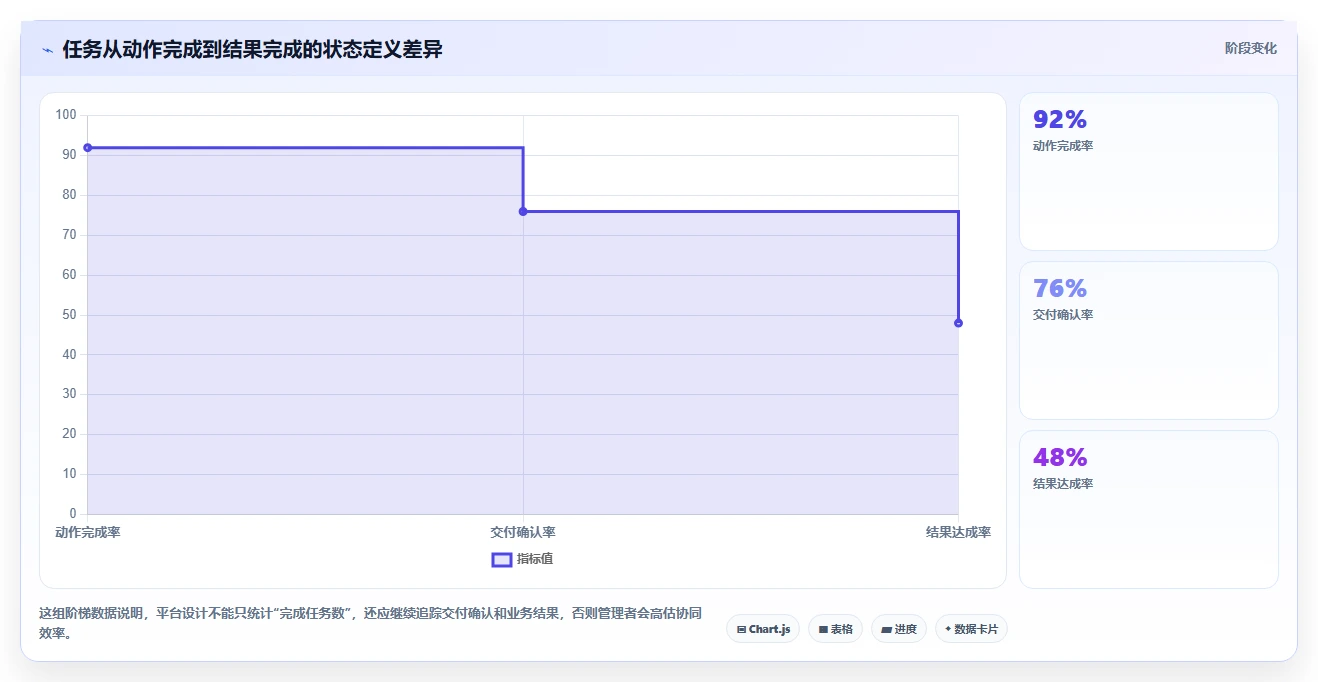Click the y-axis value 100

tap(66, 115)
